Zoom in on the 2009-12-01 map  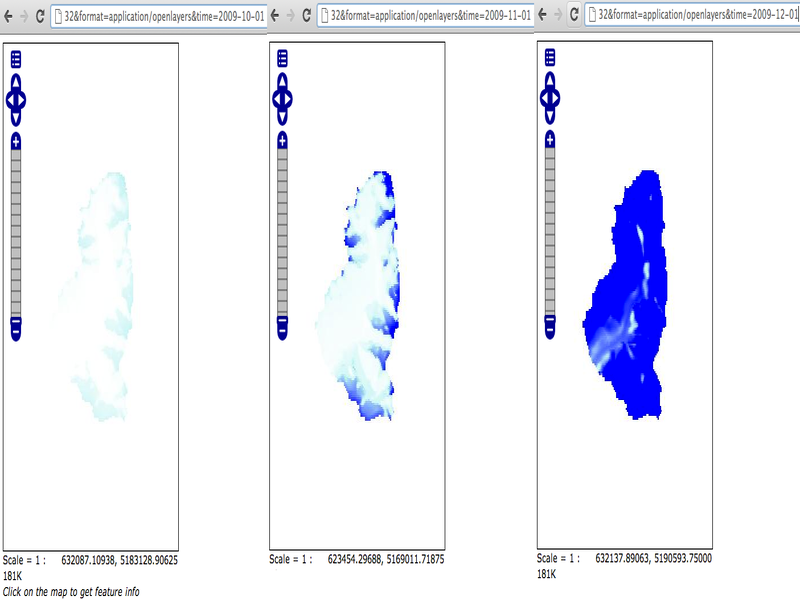click(549, 142)
